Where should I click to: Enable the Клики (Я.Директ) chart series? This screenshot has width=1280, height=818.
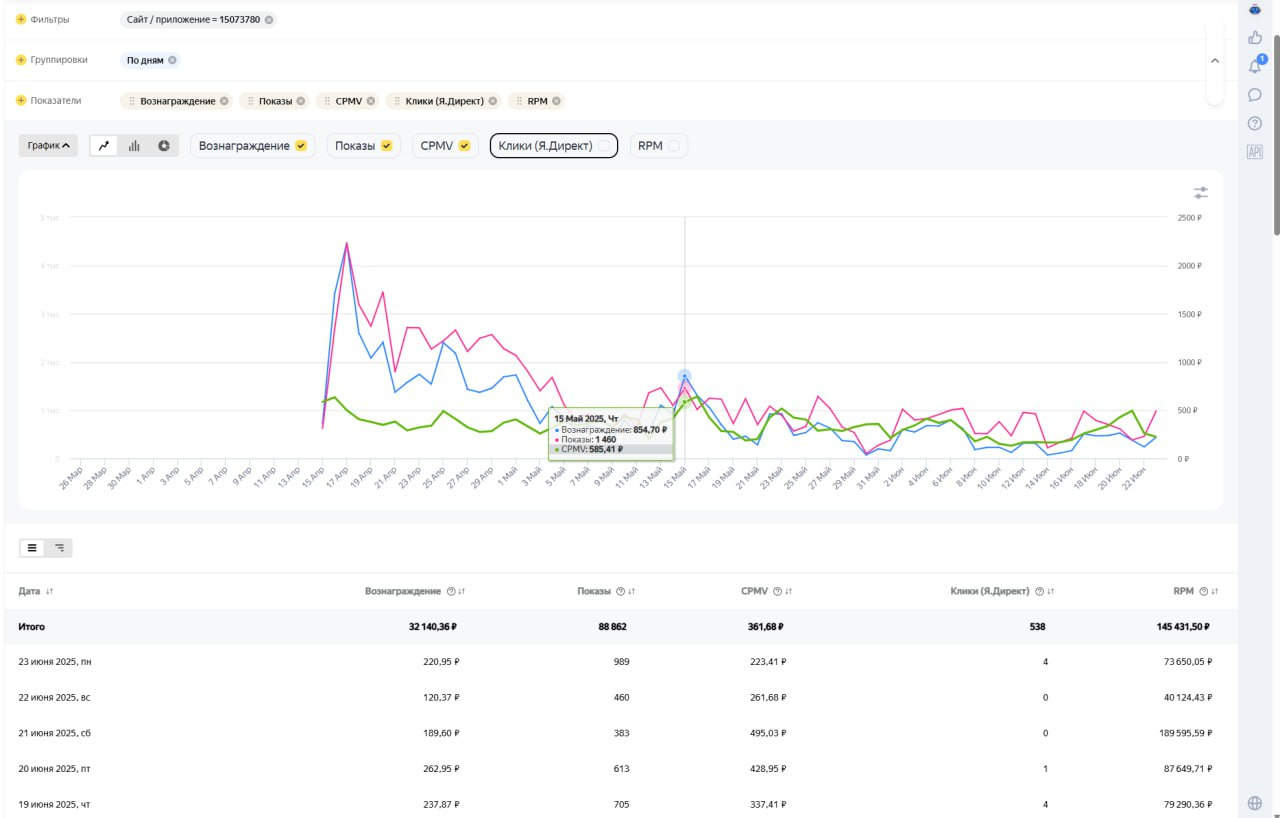(x=603, y=146)
